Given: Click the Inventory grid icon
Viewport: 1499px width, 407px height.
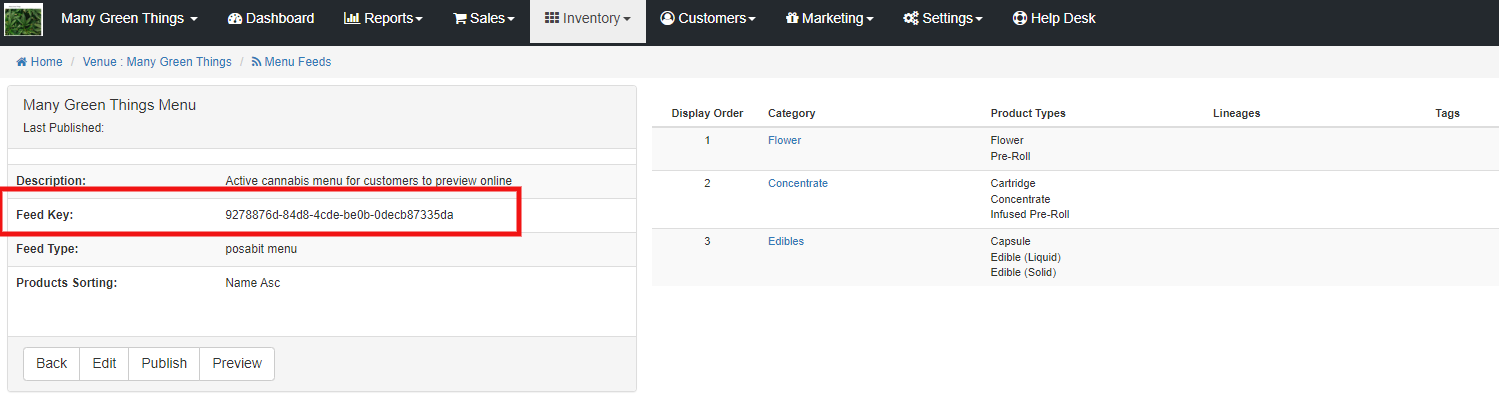Looking at the screenshot, I should [x=552, y=18].
